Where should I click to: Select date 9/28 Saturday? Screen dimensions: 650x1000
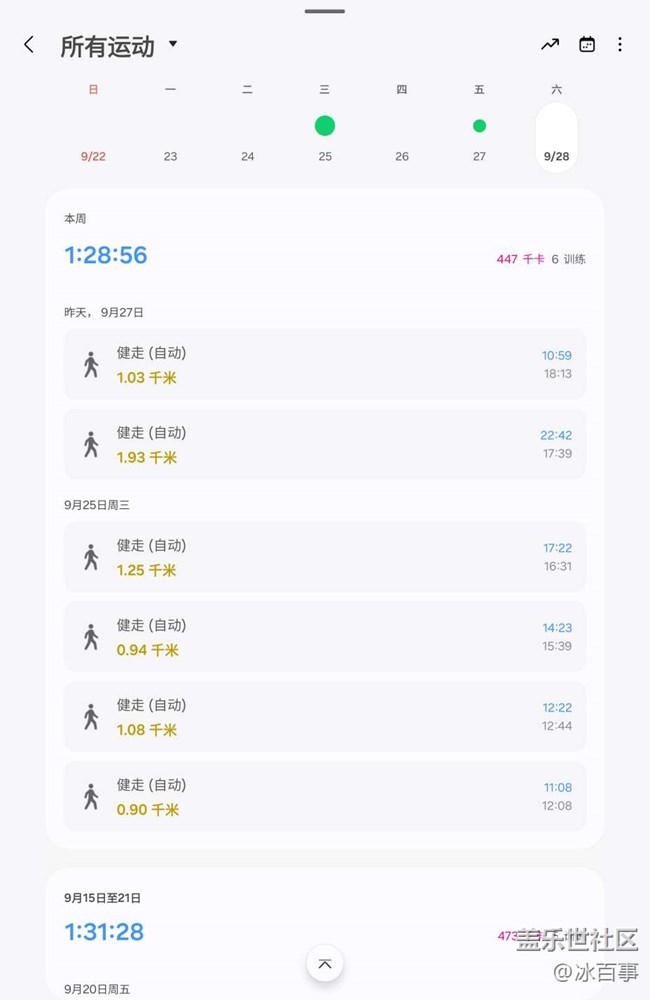(556, 138)
